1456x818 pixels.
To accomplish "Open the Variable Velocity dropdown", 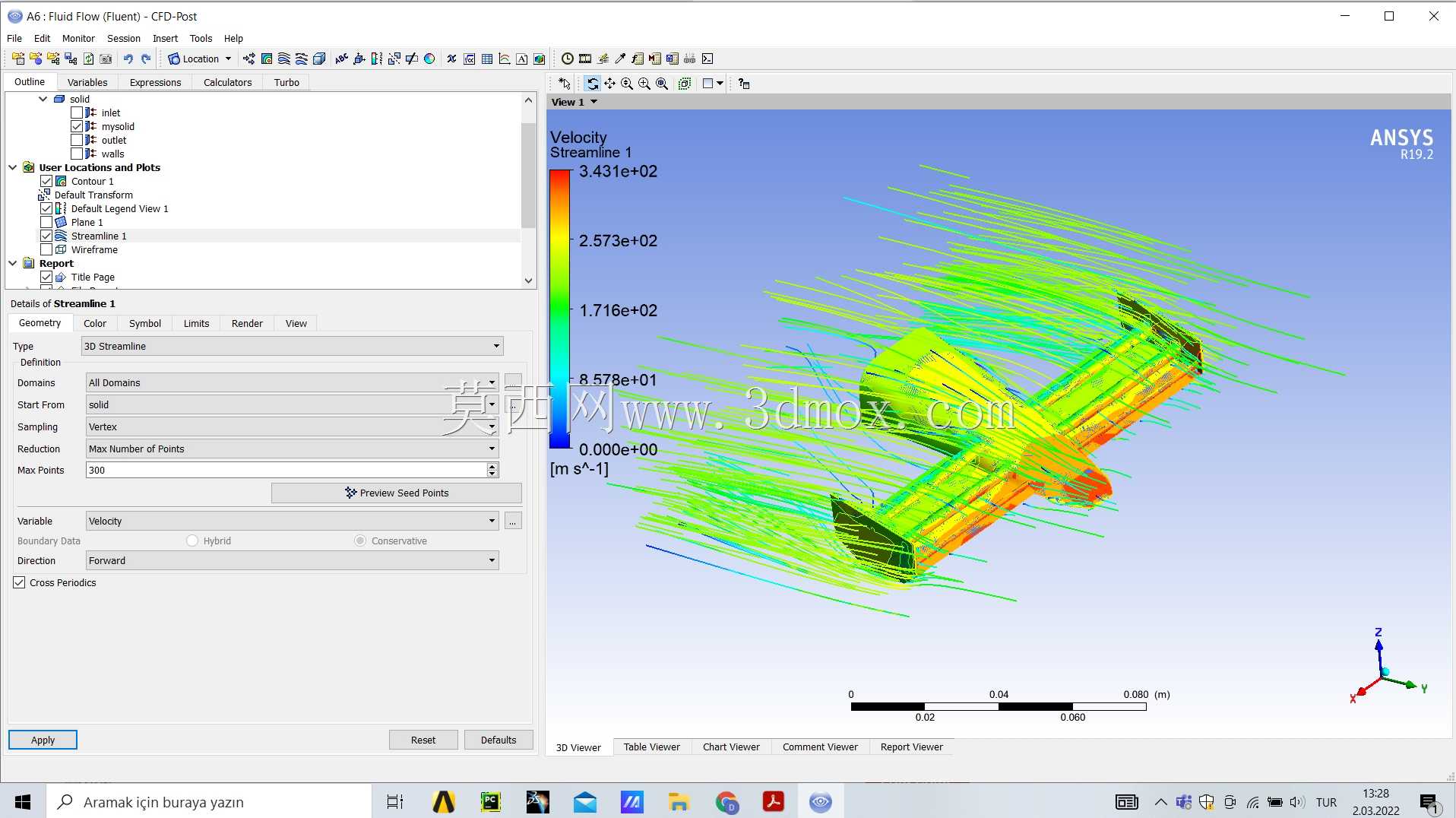I will pos(293,521).
